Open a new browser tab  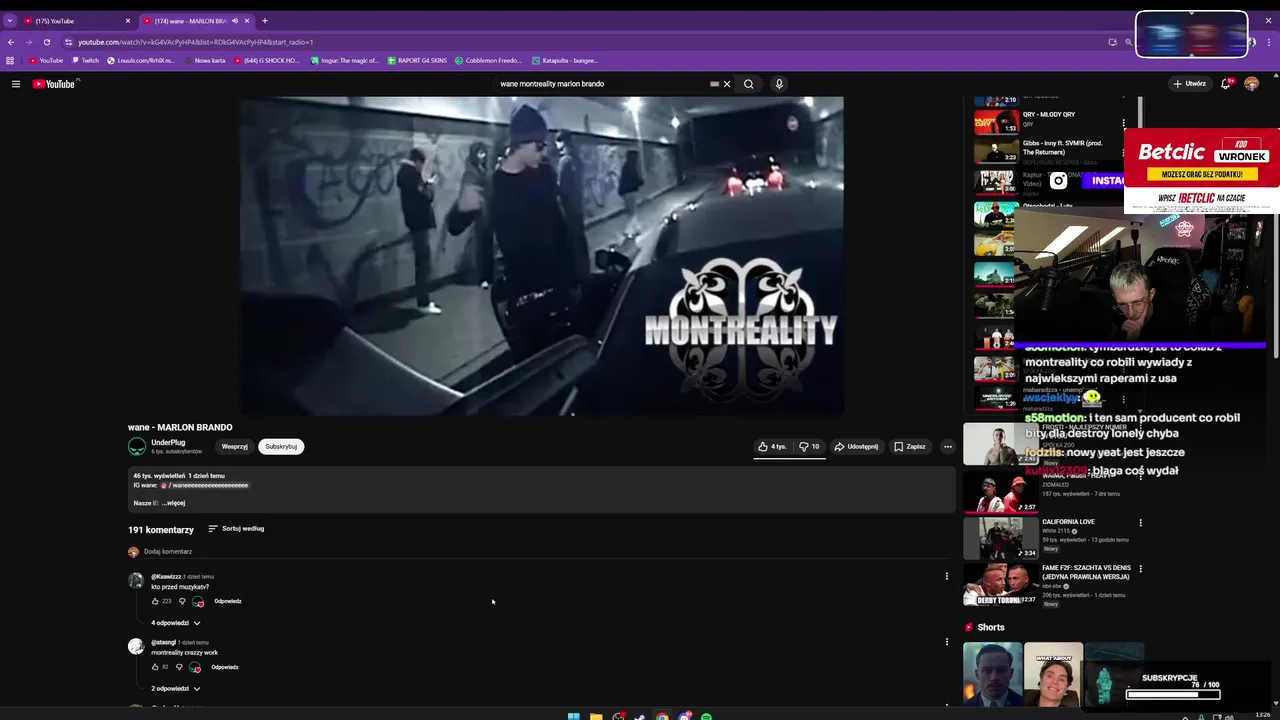click(x=265, y=21)
